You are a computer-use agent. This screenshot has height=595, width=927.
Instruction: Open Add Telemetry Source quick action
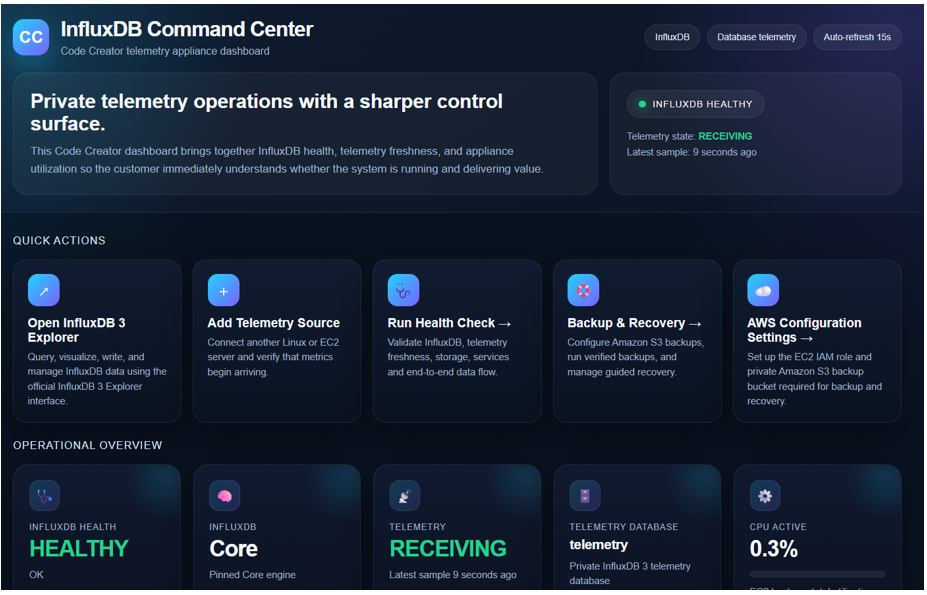277,341
